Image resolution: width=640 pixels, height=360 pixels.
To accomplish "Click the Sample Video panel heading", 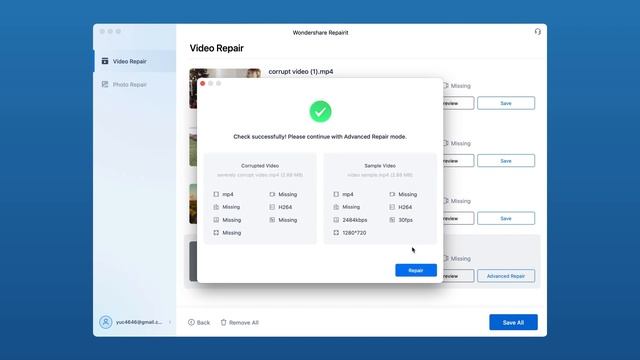I will point(380,166).
